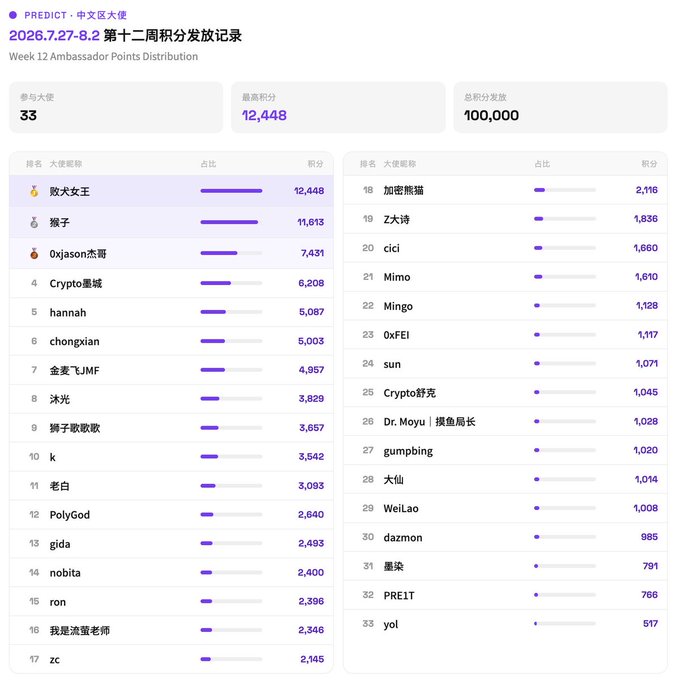This screenshot has height=680, width=675.
Task: Click the left table 积分 column header
Action: [x=315, y=164]
